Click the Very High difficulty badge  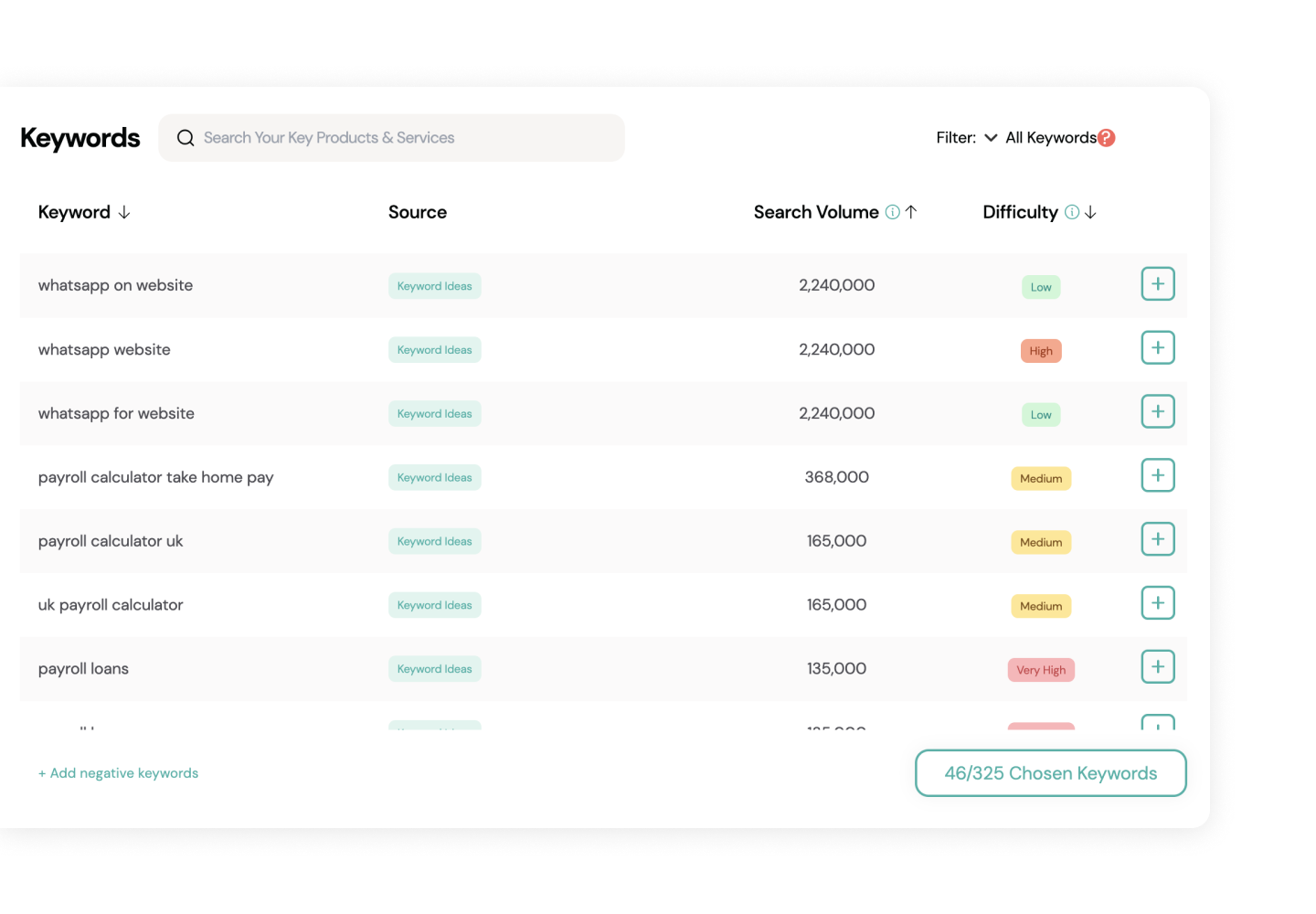tap(1041, 669)
